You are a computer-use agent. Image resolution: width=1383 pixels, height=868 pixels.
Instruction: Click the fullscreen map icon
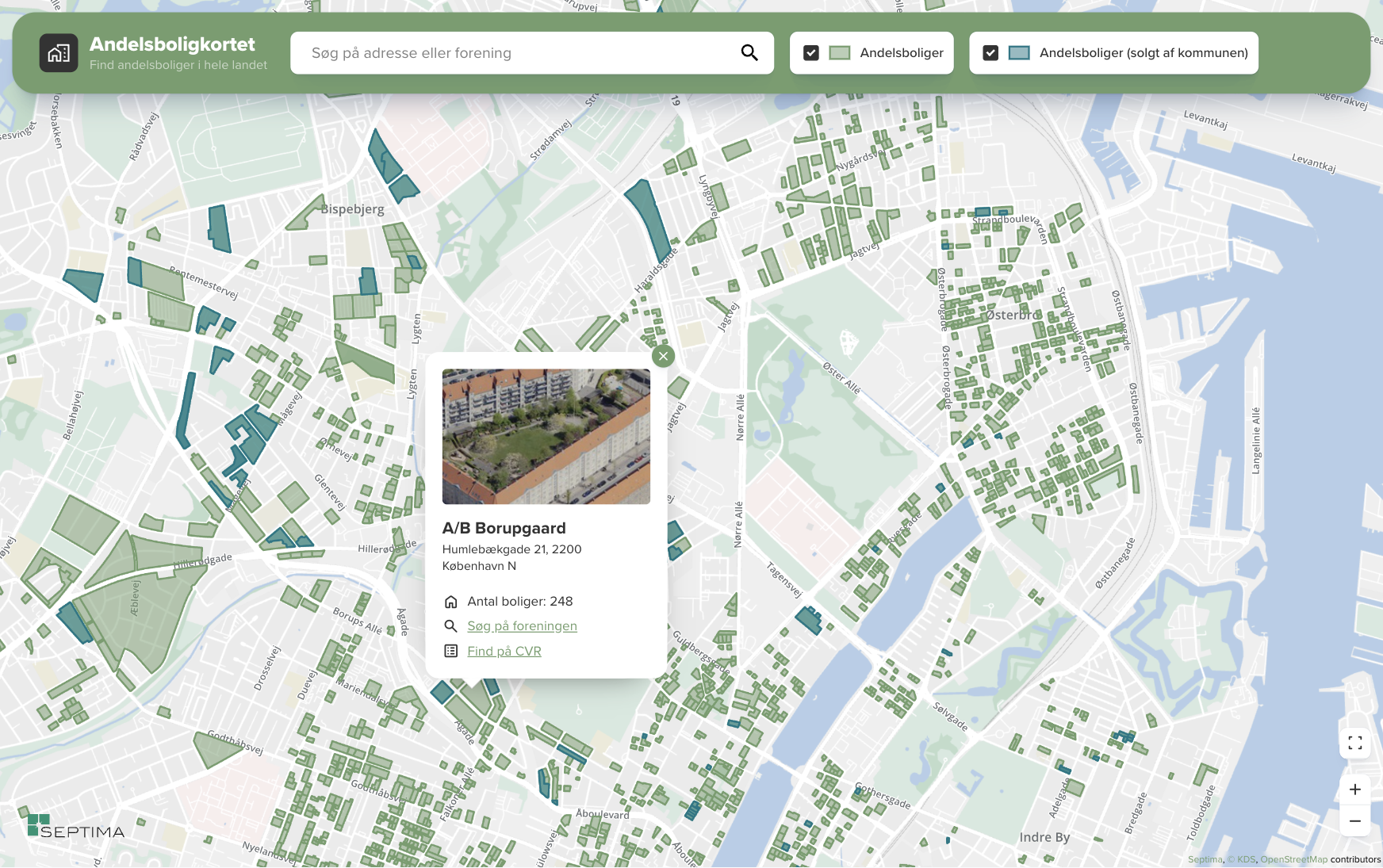(x=1354, y=744)
